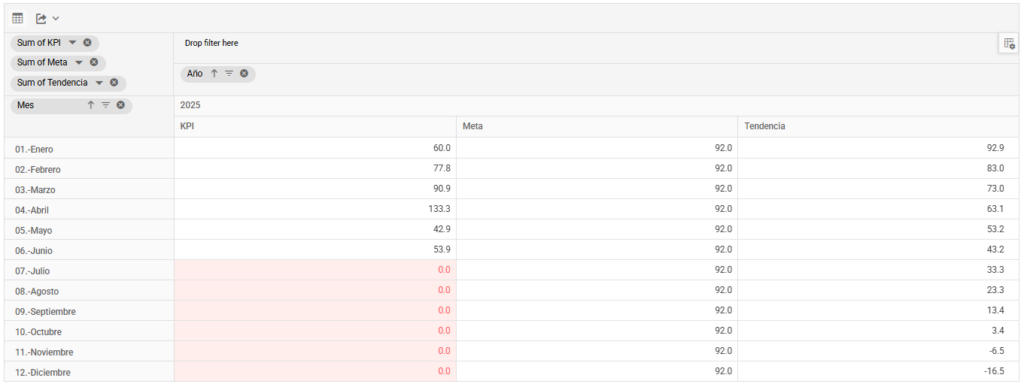
Task: Expand Sum of Tendencia aggregation dropdown
Action: click(x=99, y=83)
